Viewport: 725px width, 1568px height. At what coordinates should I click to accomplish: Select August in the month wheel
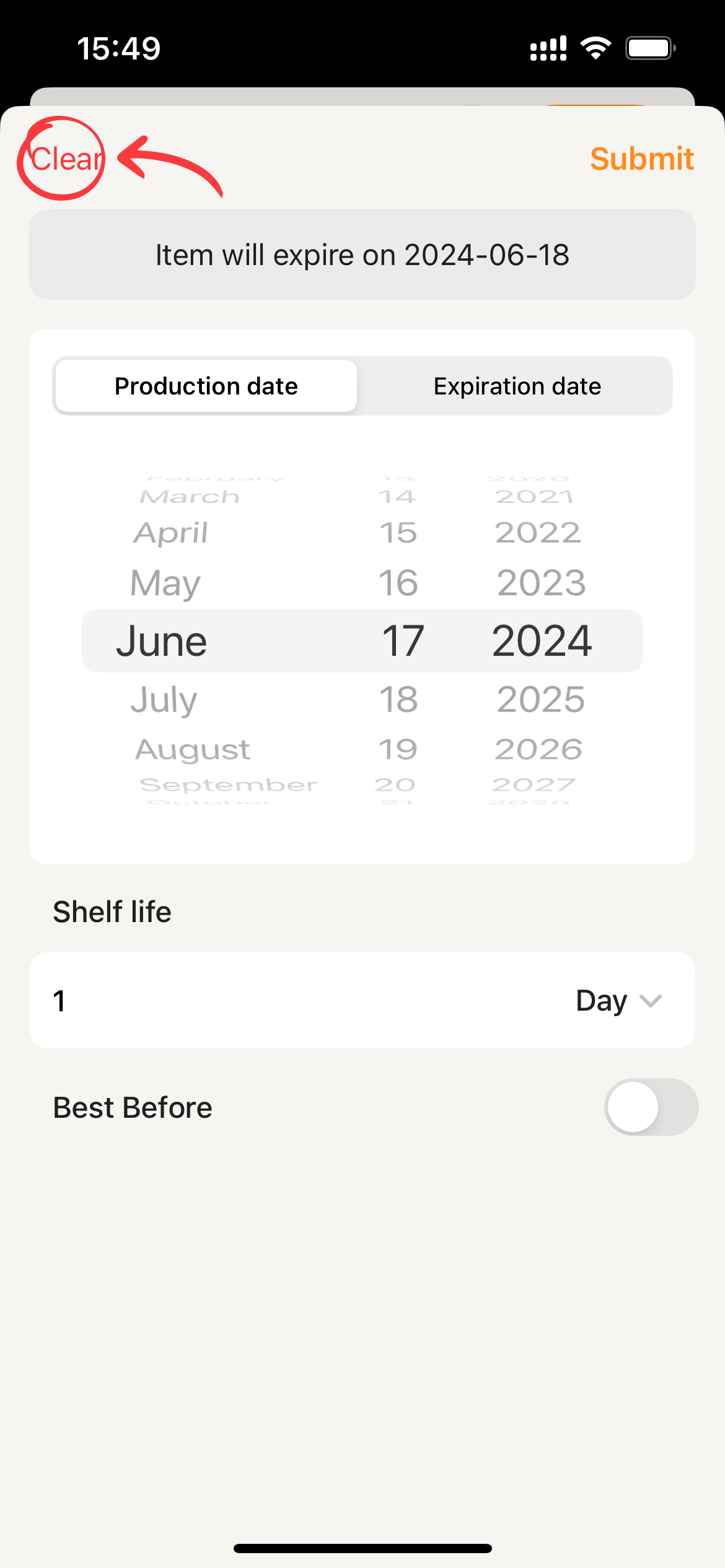point(193,749)
